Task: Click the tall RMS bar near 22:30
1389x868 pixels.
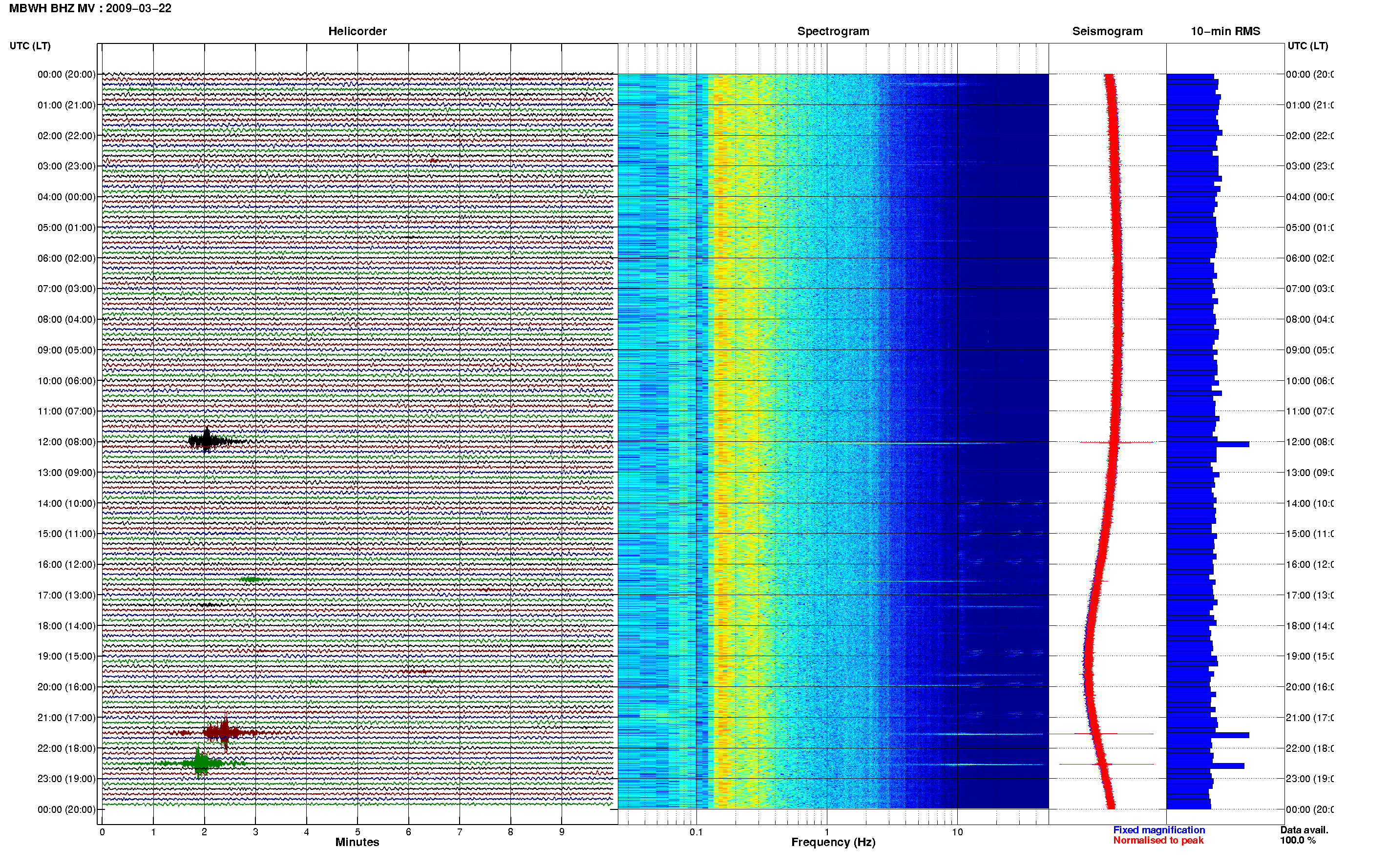Action: pyautogui.click(x=1205, y=766)
